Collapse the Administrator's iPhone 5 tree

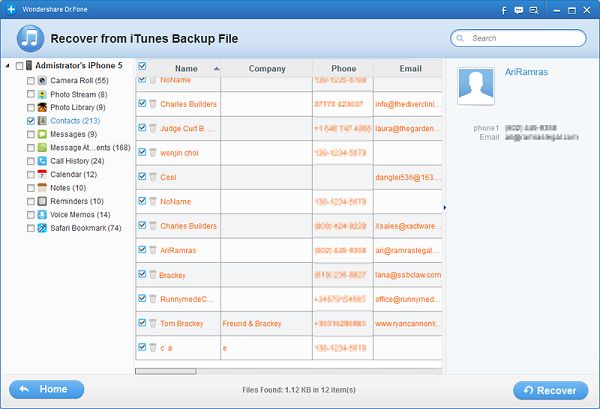8,66
